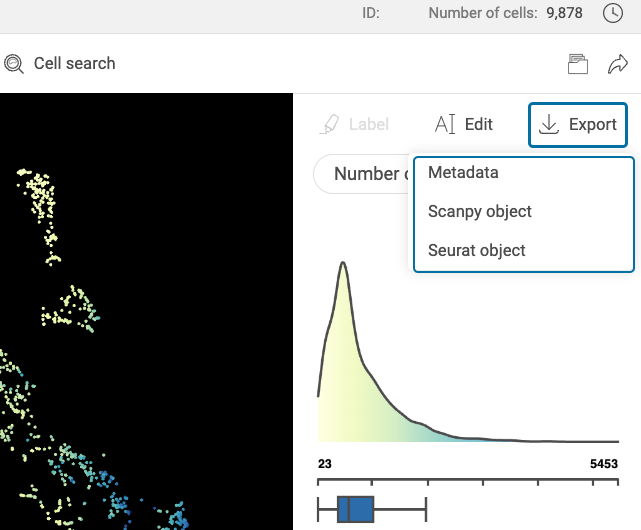Click the boxplot's right whisker end

pos(426,509)
